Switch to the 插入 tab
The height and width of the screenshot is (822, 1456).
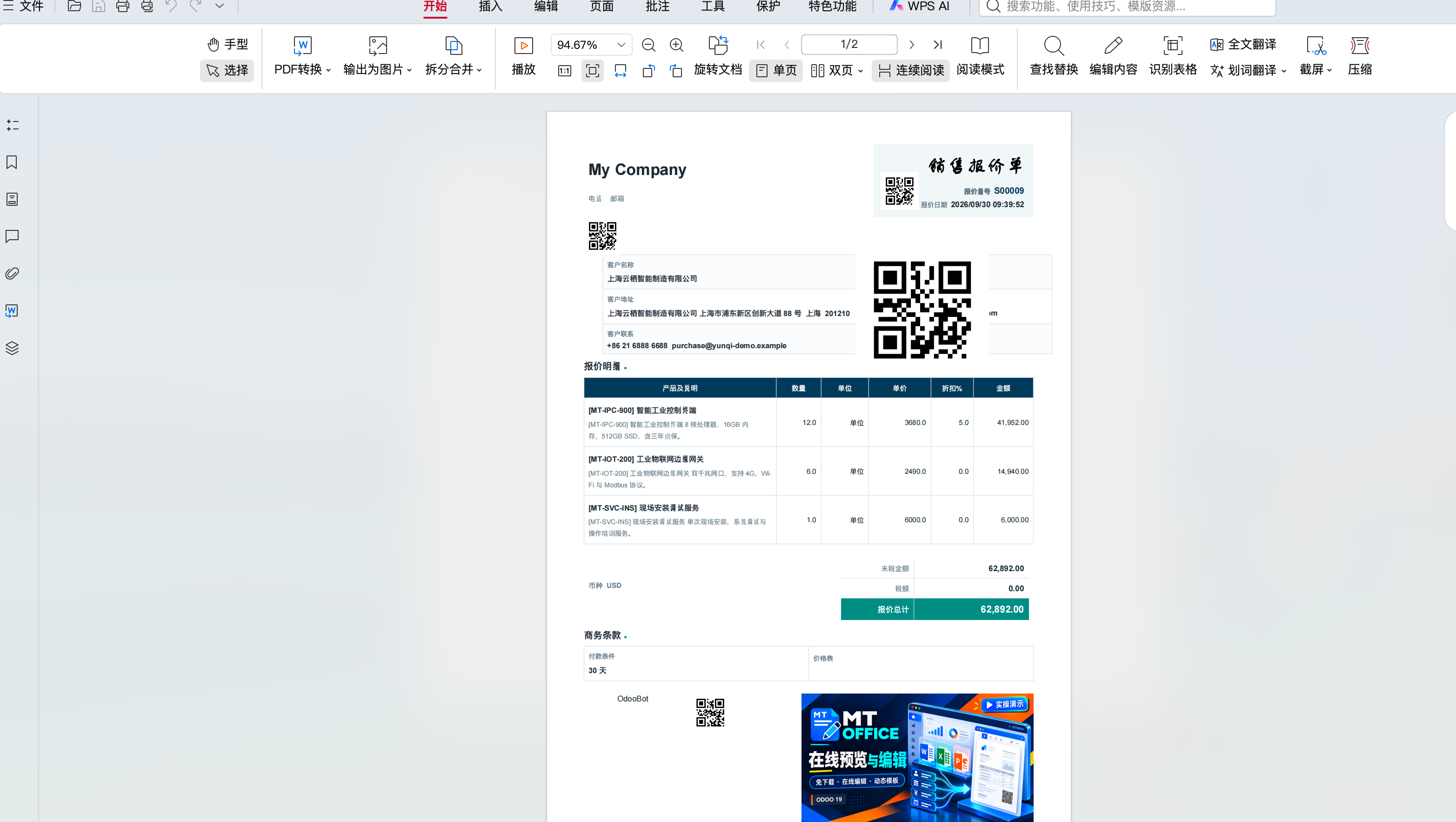490,6
